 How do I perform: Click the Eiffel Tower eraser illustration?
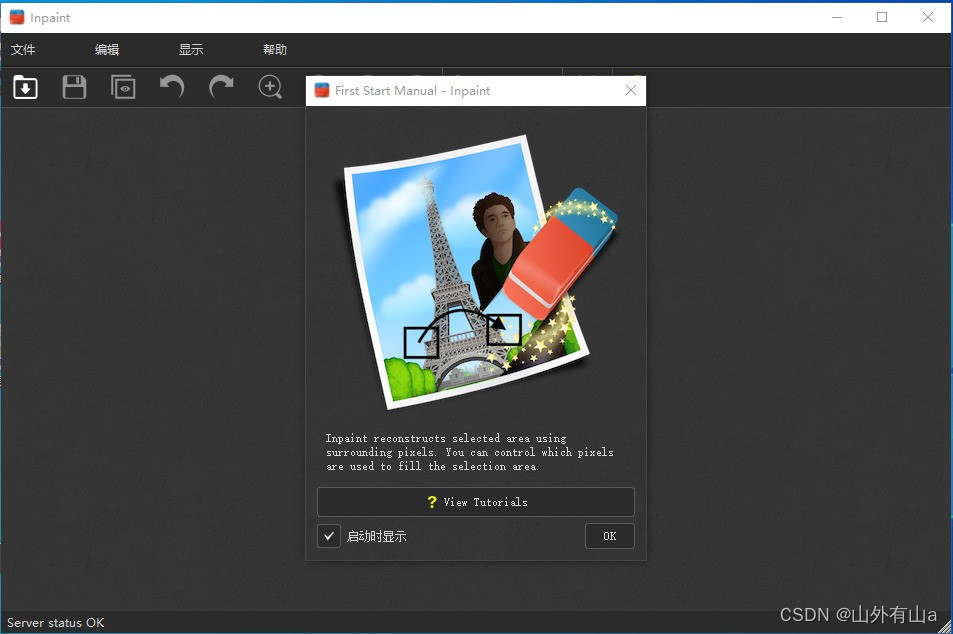[476, 272]
